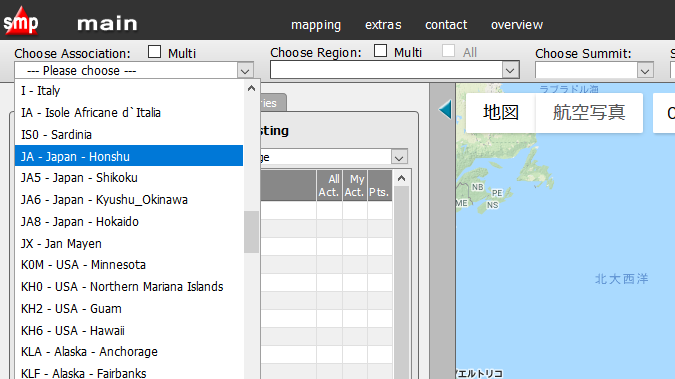Tick the All regions checkbox
This screenshot has height=379, width=675.
(448, 51)
